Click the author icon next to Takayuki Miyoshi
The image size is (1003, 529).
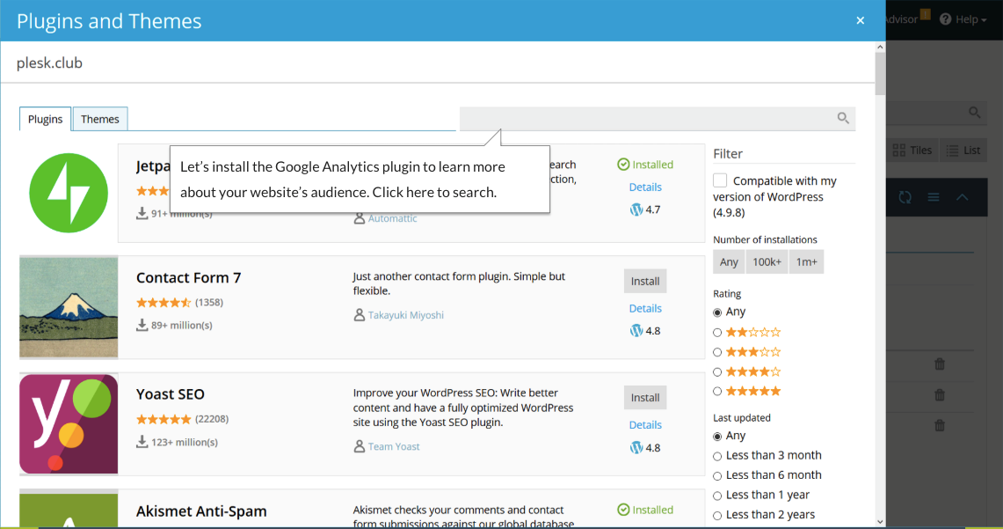coord(359,315)
